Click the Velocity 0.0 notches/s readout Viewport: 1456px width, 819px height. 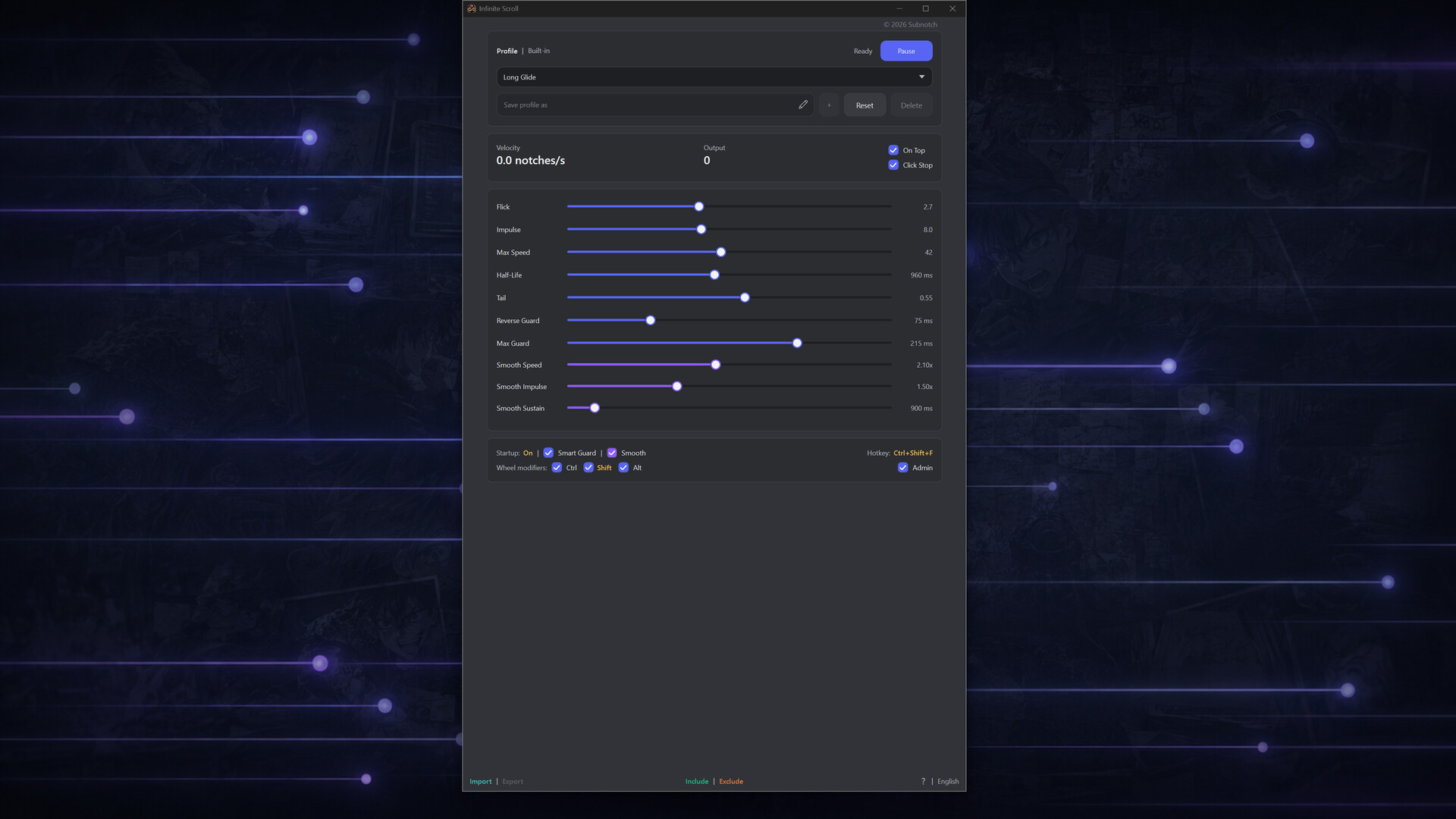531,160
